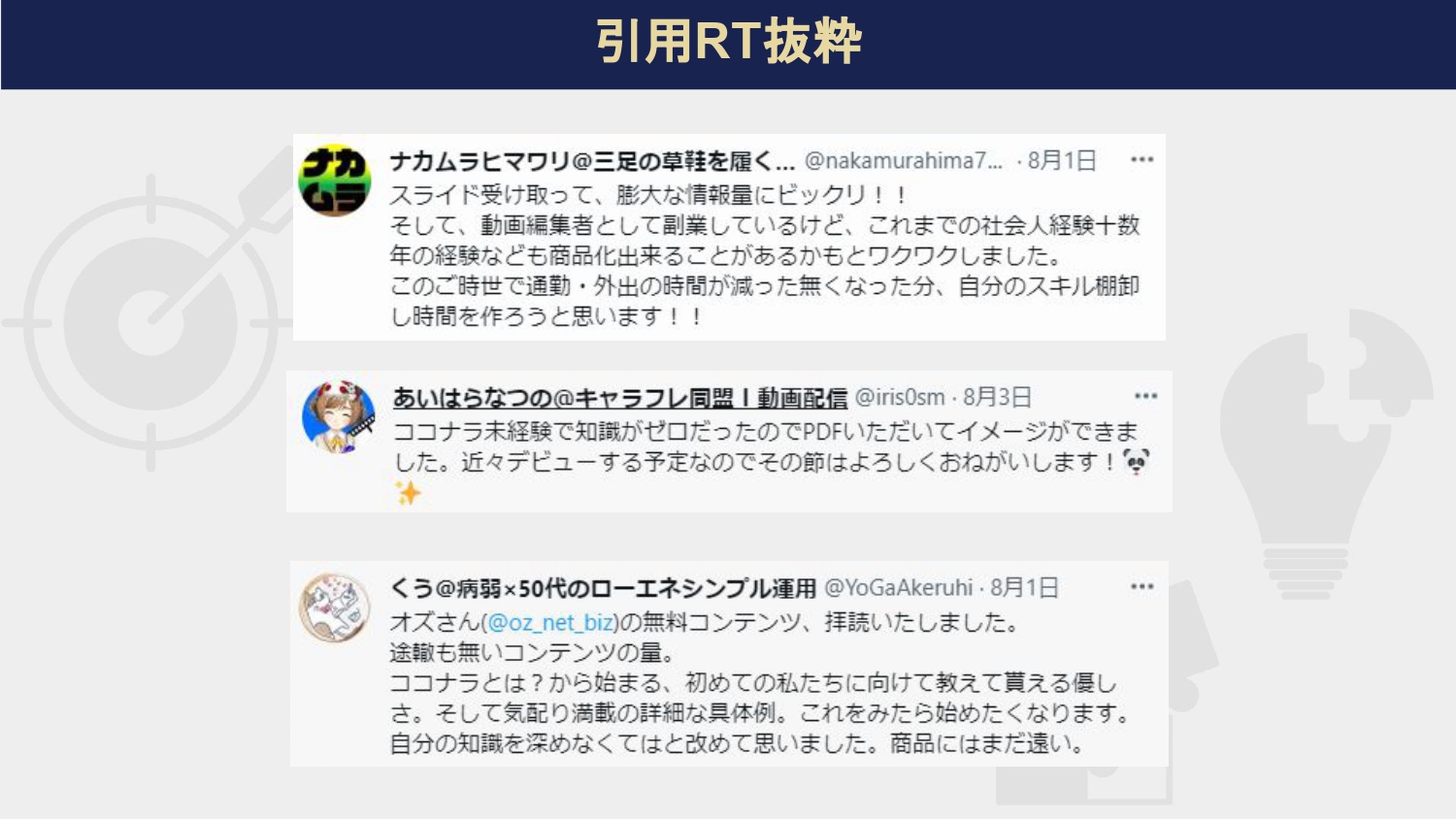Viewport: 1456px width, 819px height.
Task: Click the 8月1日 date on ナカムラヒマワリ's tweet
Action: click(1062, 160)
